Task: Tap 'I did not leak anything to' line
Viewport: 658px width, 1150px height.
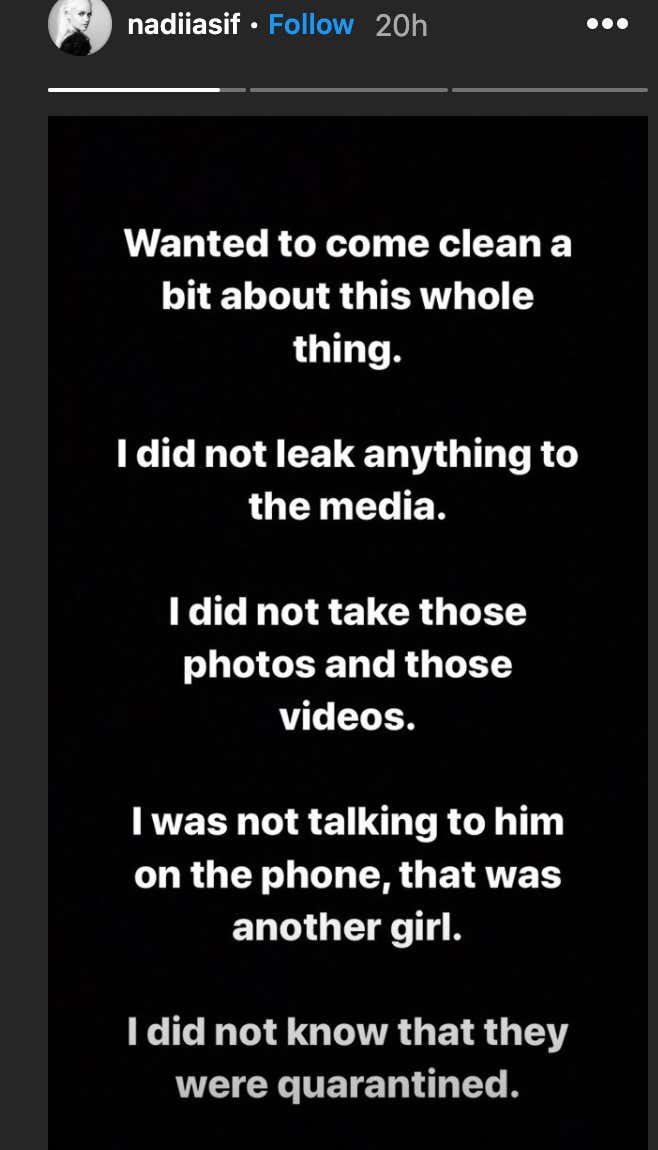Action: (348, 455)
